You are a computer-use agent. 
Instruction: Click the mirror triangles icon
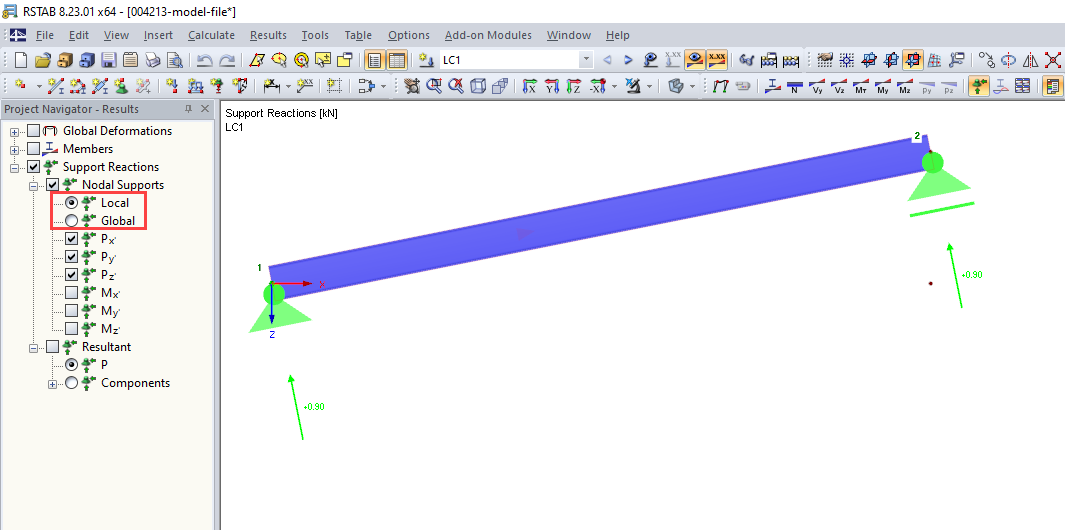(1030, 60)
